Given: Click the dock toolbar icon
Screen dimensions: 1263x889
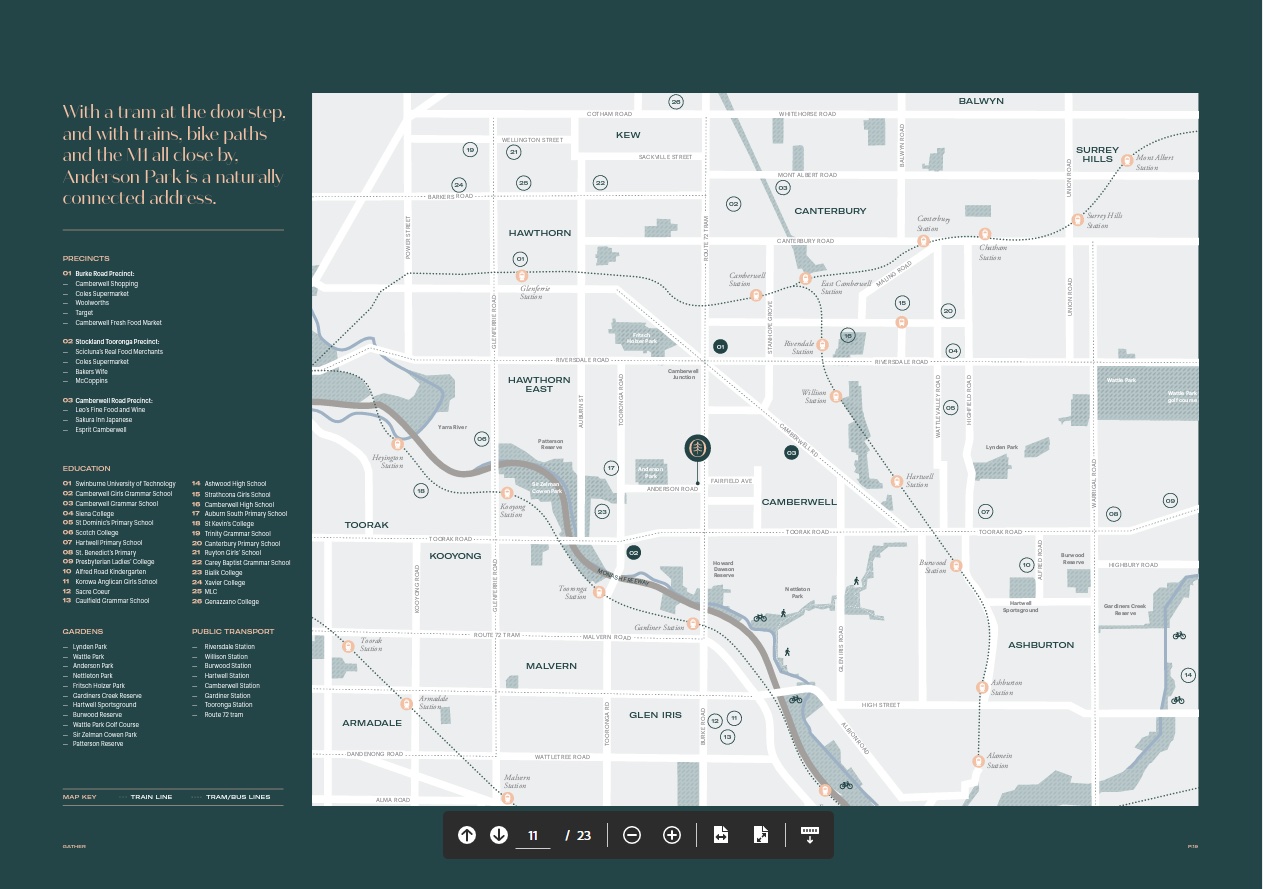Looking at the screenshot, I should point(810,835).
